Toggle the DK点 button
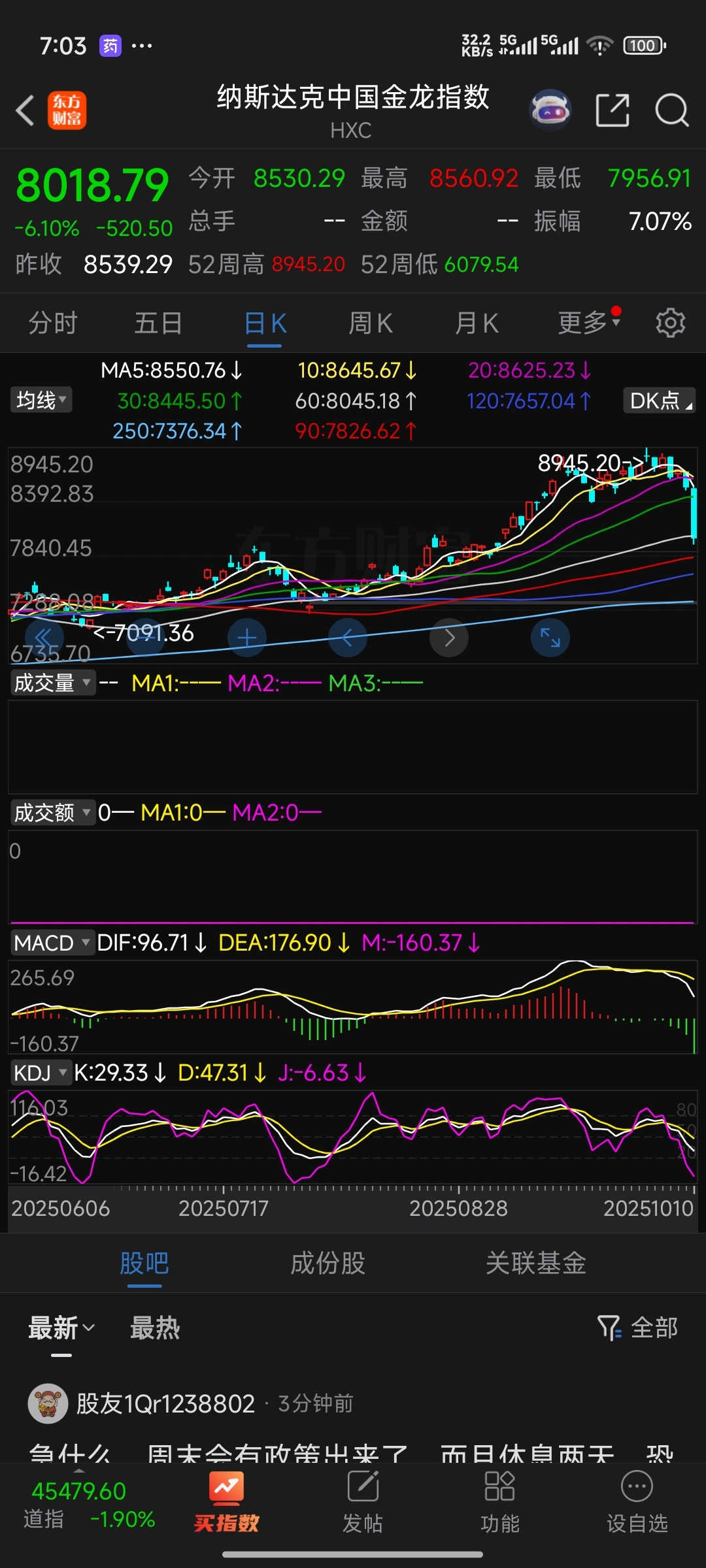The image size is (706, 1568). pos(659,400)
